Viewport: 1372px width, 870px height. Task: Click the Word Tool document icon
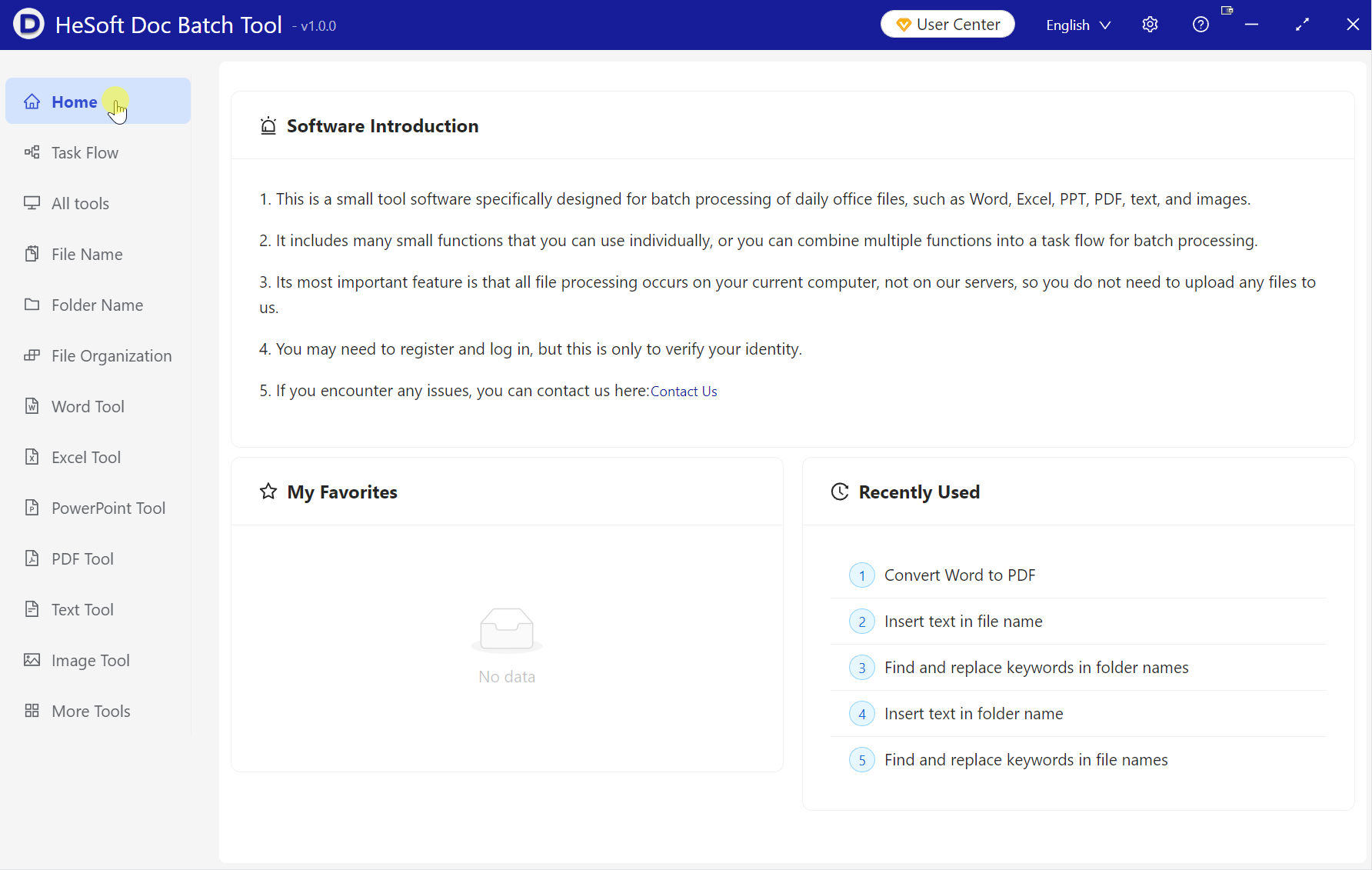click(x=32, y=406)
